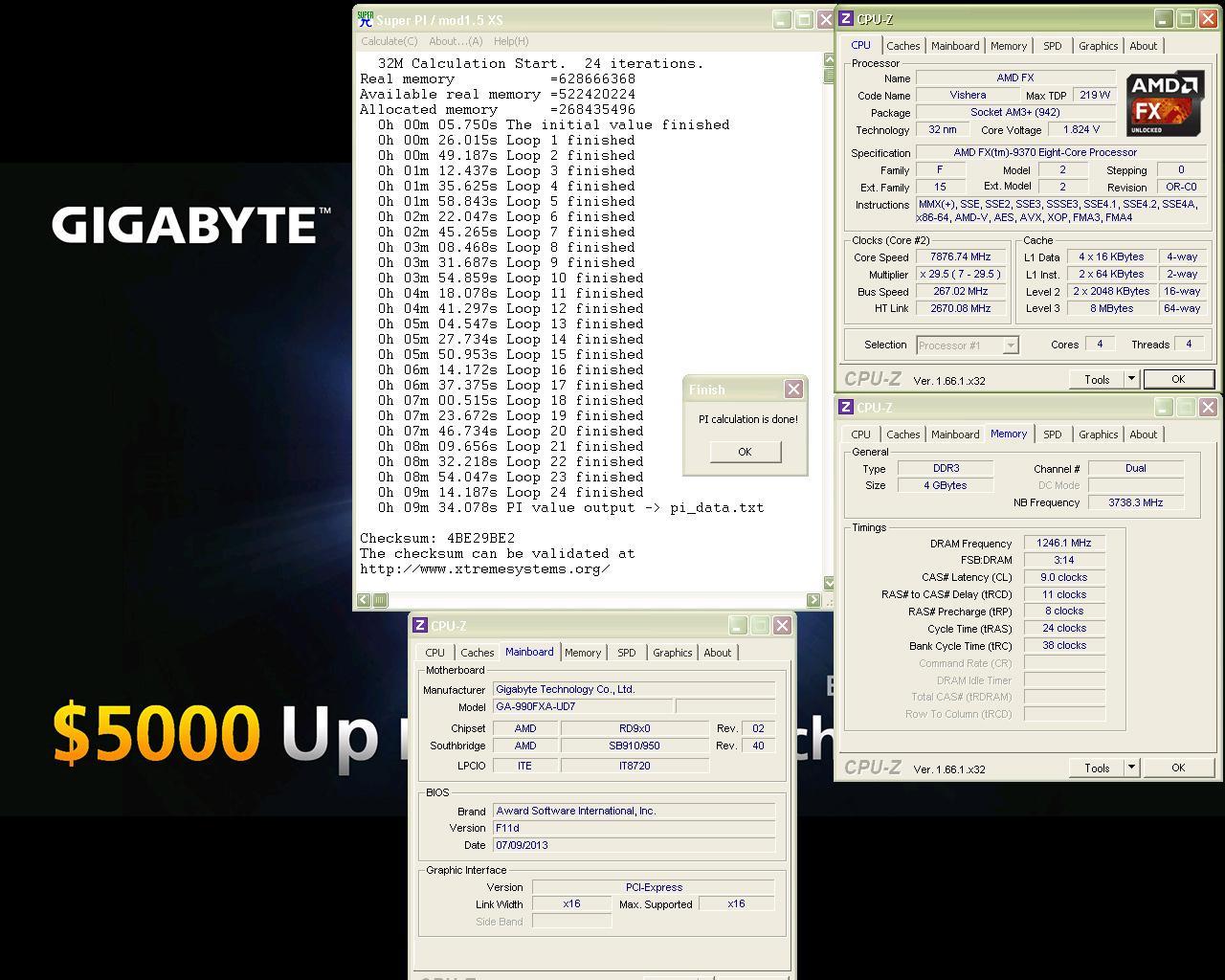Open Graphics tab in the CPU-Z processor window
The height and width of the screenshot is (980, 1225).
tap(1098, 46)
